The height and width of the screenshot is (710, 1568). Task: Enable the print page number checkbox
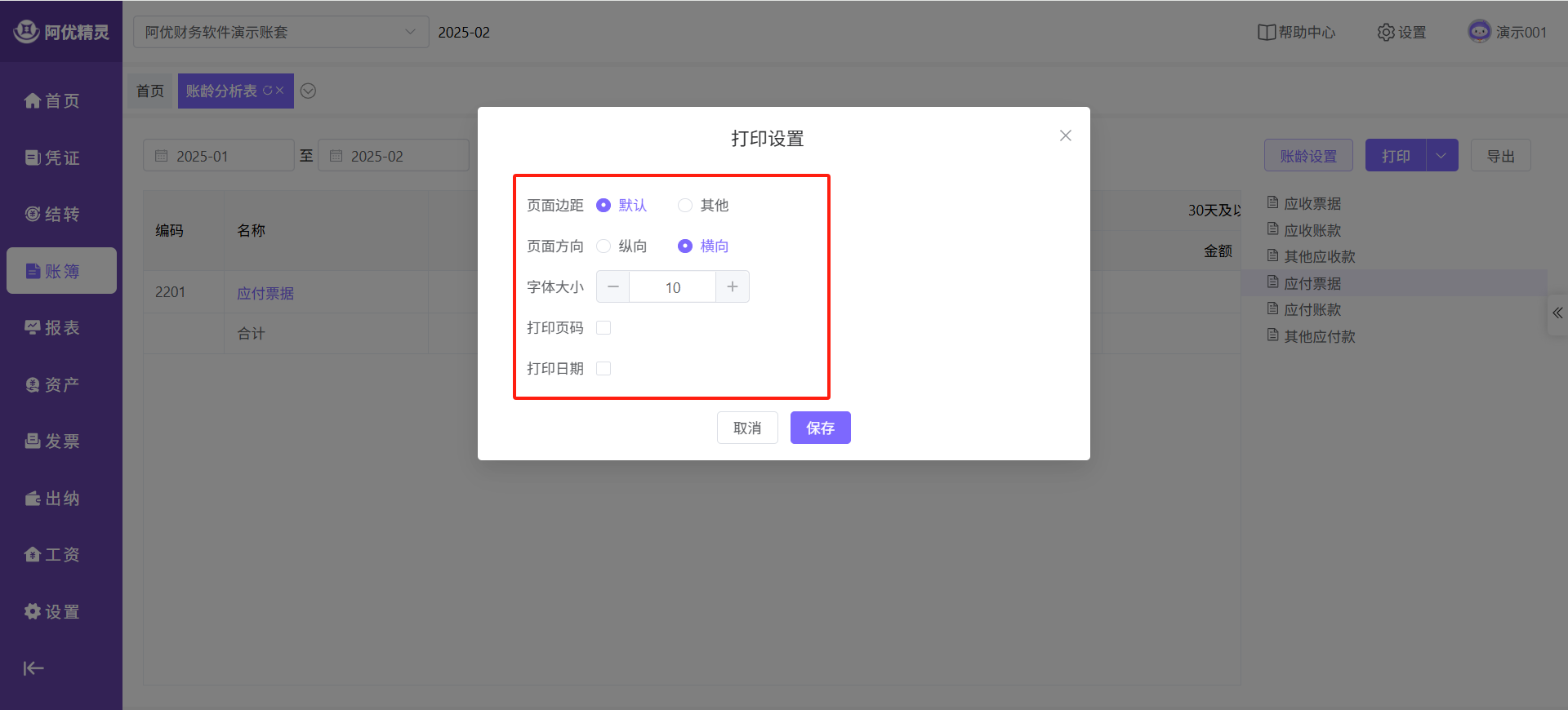604,328
